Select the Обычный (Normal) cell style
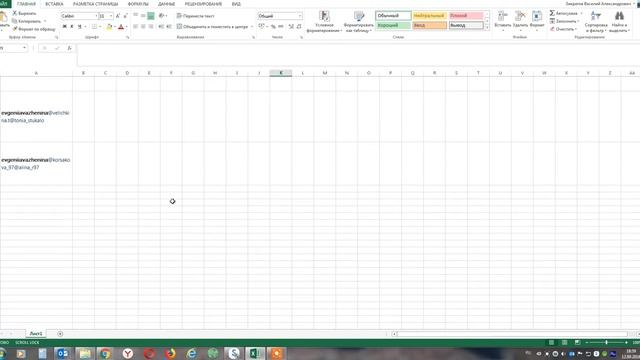 [x=393, y=16]
